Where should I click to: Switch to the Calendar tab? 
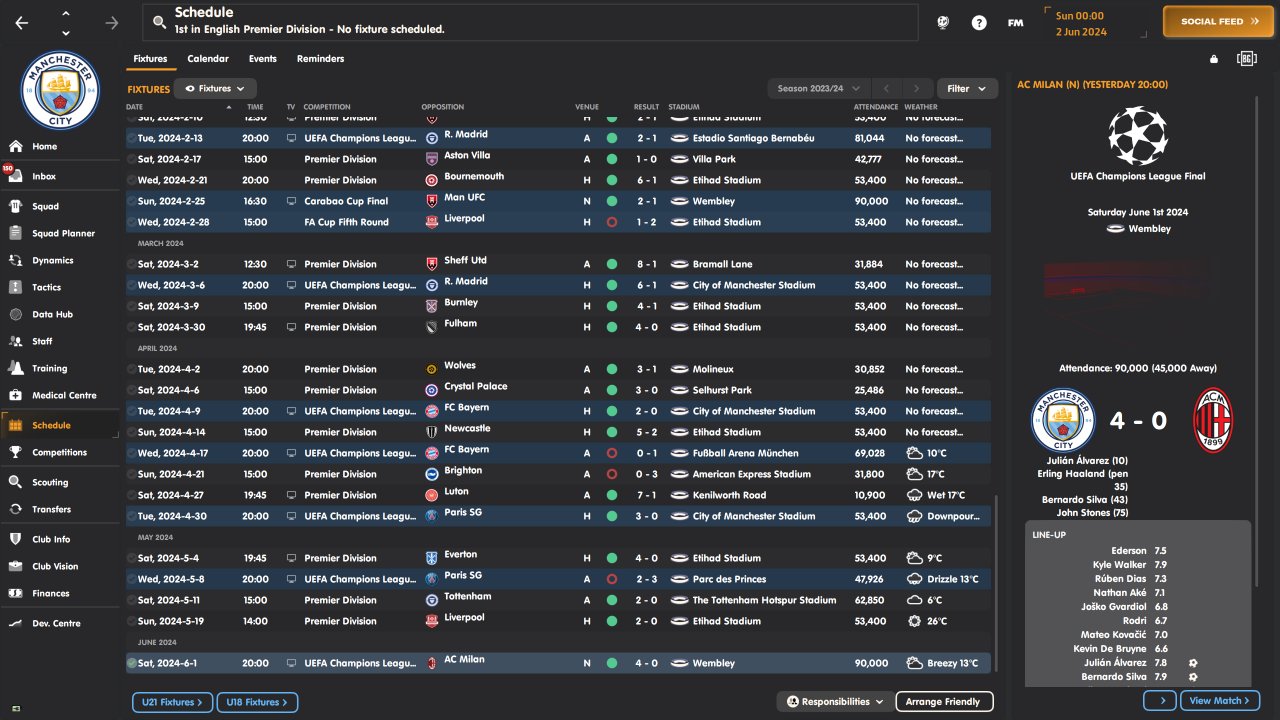coord(208,59)
